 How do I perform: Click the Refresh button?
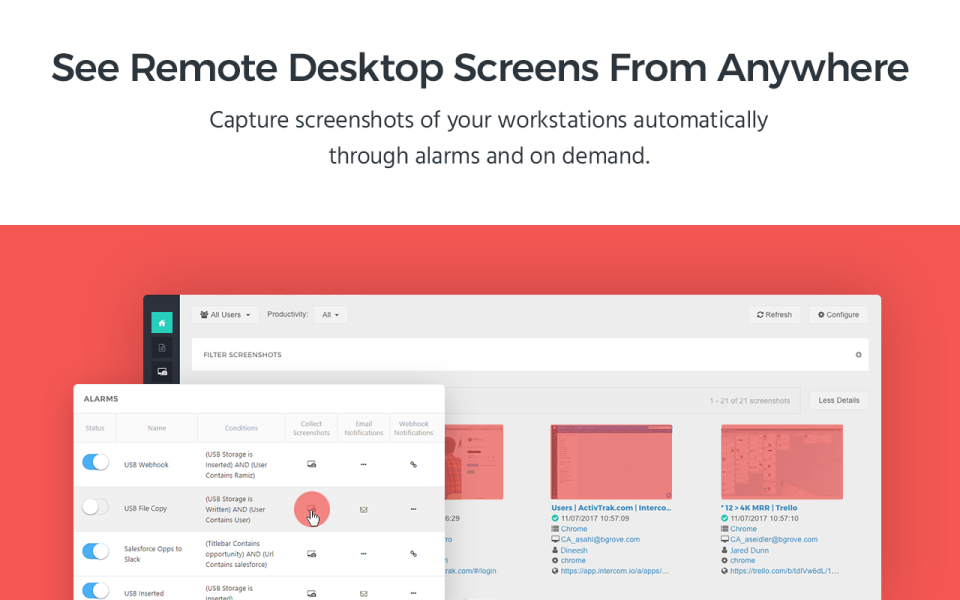point(774,315)
